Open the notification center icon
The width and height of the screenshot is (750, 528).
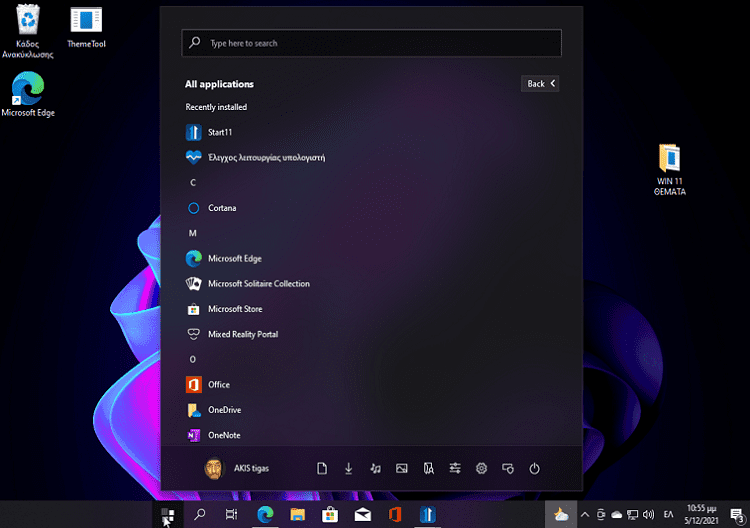[737, 515]
